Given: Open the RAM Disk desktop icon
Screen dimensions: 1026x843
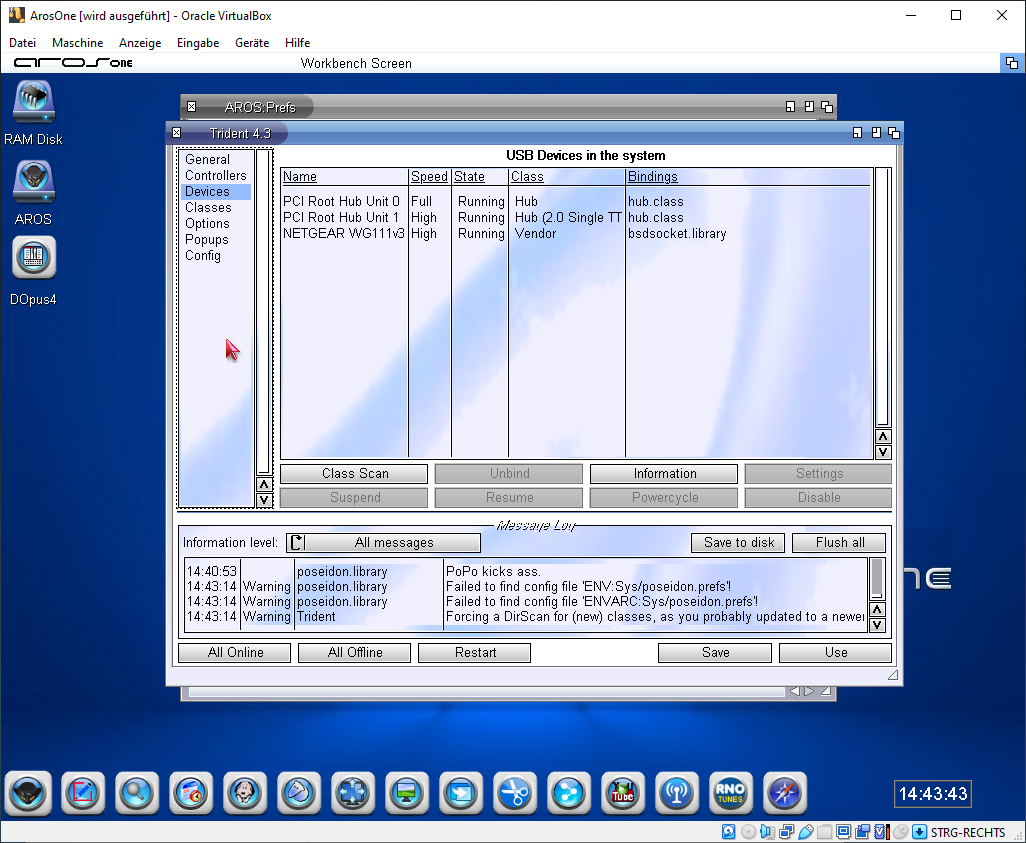Looking at the screenshot, I should coord(34,104).
